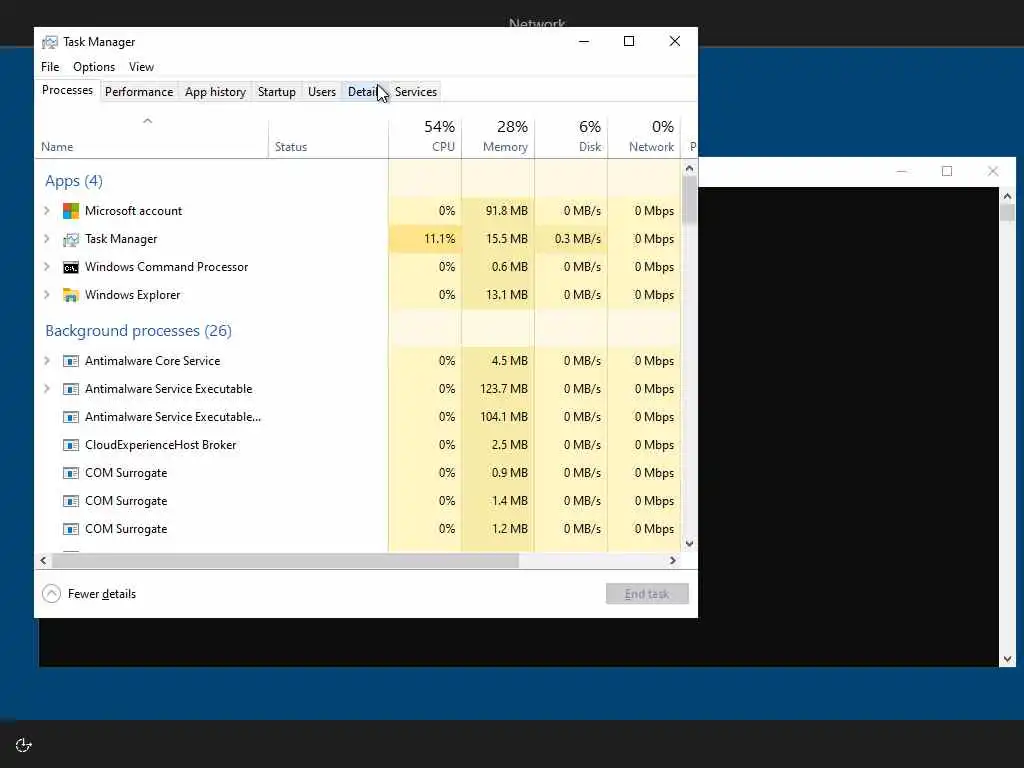Close the background command window
This screenshot has width=1024, height=768.
point(993,171)
